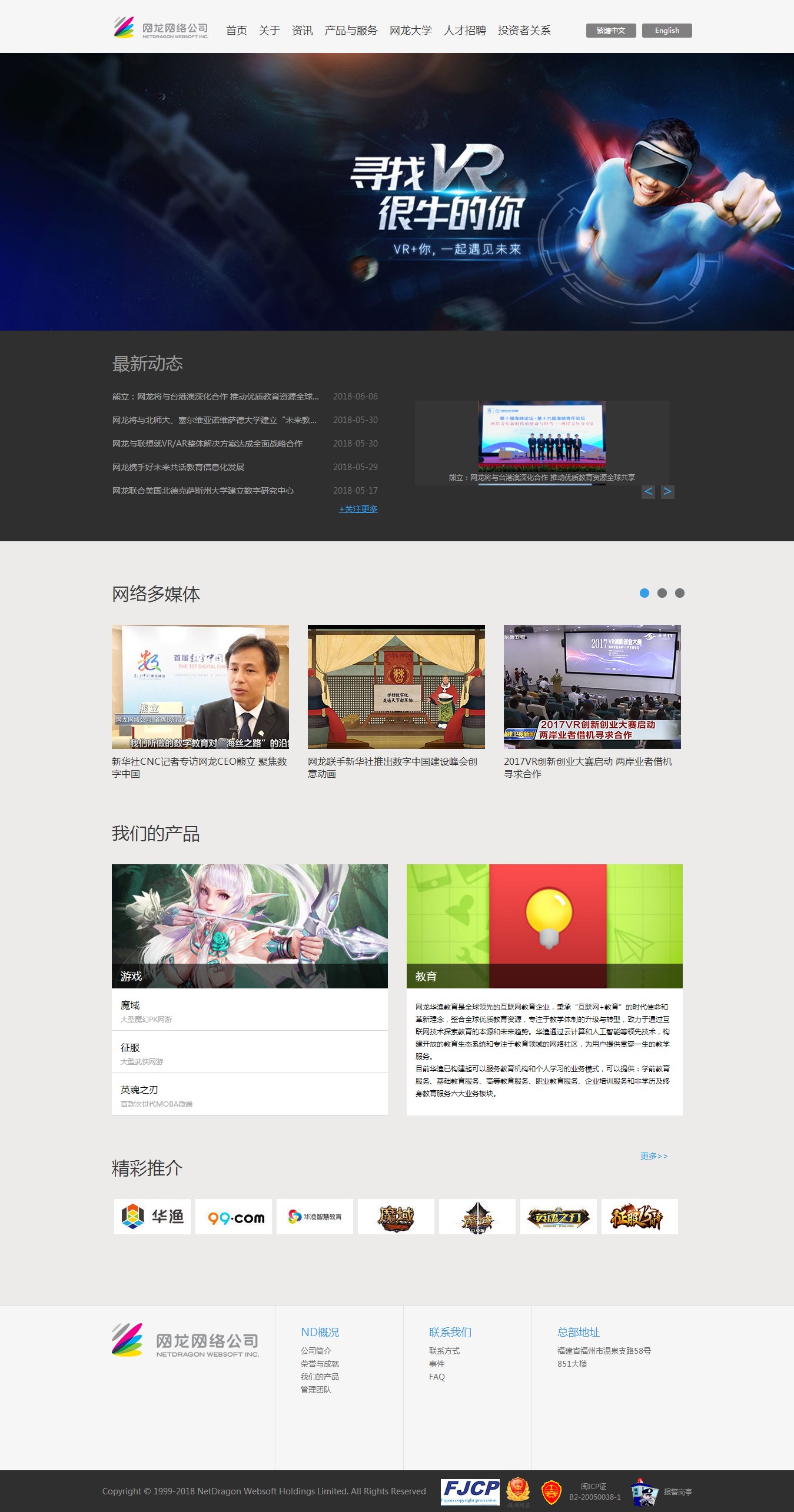Open footer link 联系方式
Image resolution: width=794 pixels, height=1512 pixels.
(444, 1351)
